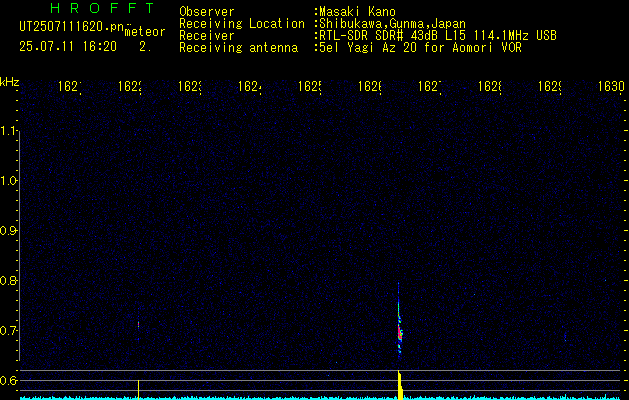629x400 pixels.
Task: Click the 0.8 kHz axis tick label
Action: click(8, 280)
